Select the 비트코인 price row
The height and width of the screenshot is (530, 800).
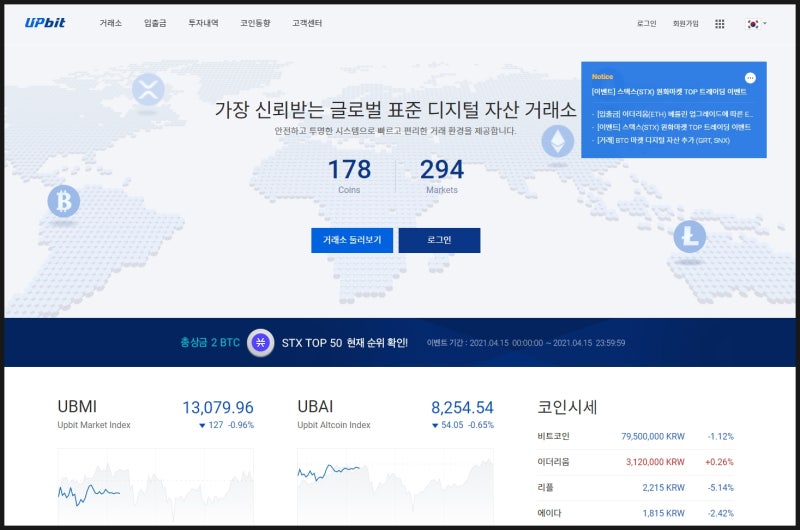636,437
